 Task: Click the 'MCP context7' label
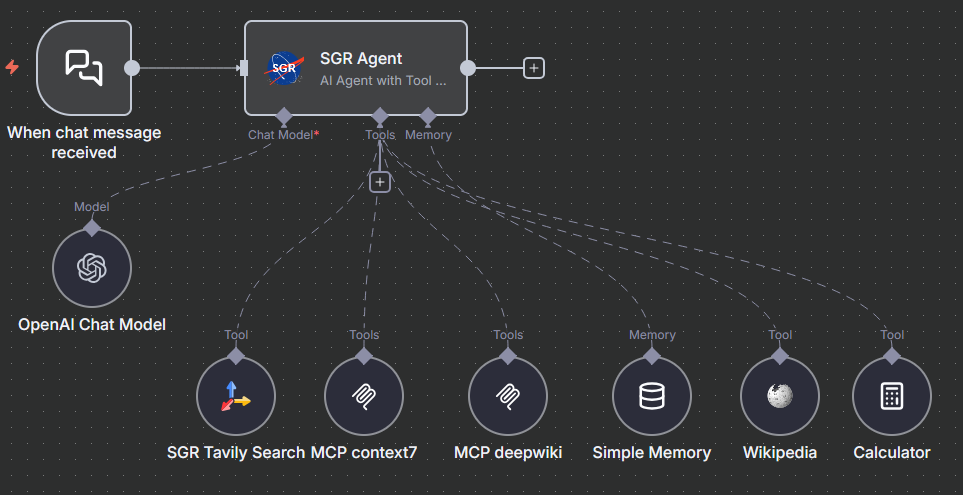[x=364, y=453]
